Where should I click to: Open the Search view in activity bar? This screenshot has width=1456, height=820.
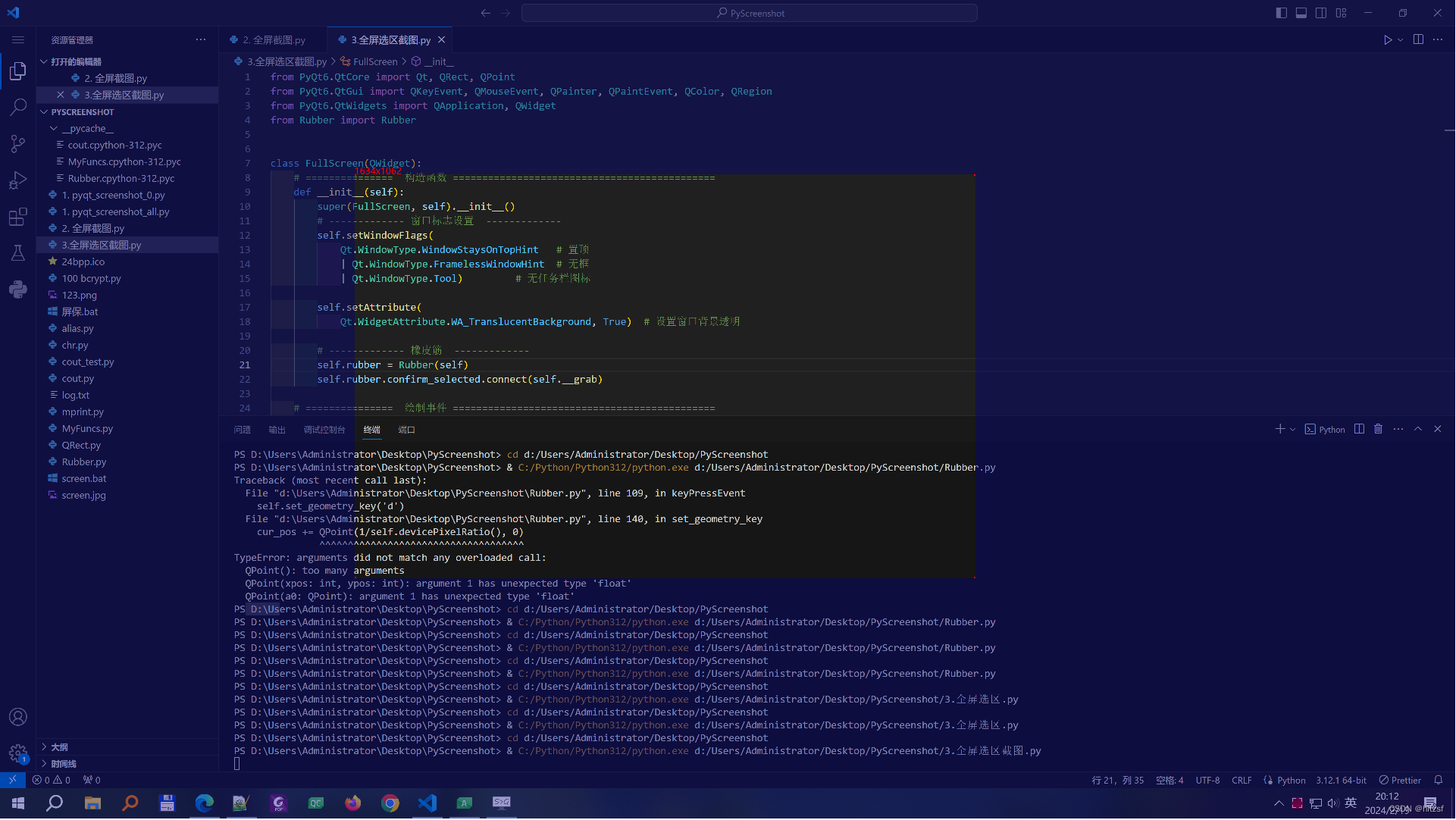(x=18, y=108)
